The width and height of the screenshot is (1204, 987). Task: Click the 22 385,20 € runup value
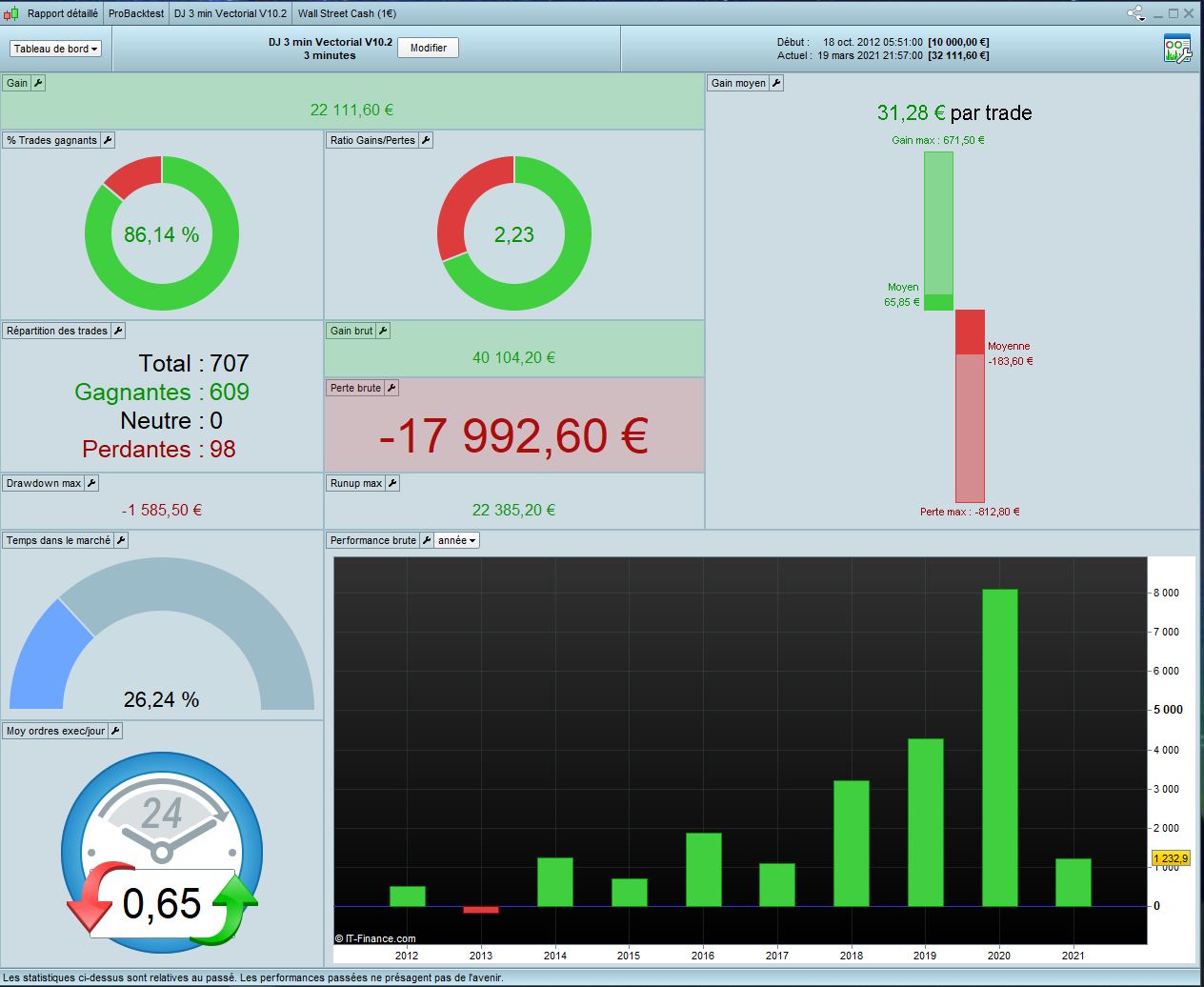[513, 510]
